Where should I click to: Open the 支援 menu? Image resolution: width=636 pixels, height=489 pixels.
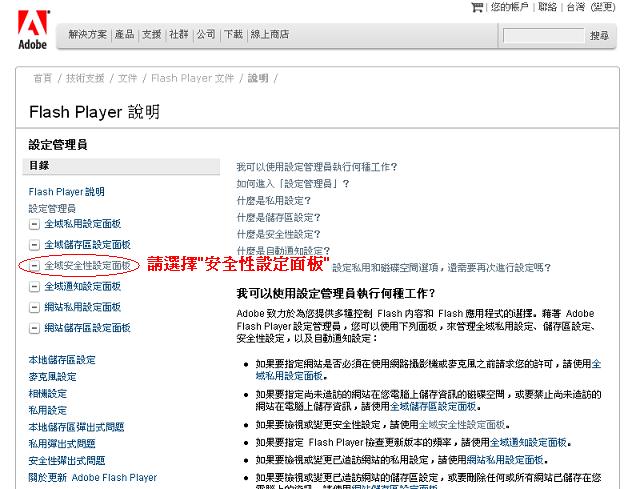tap(152, 34)
